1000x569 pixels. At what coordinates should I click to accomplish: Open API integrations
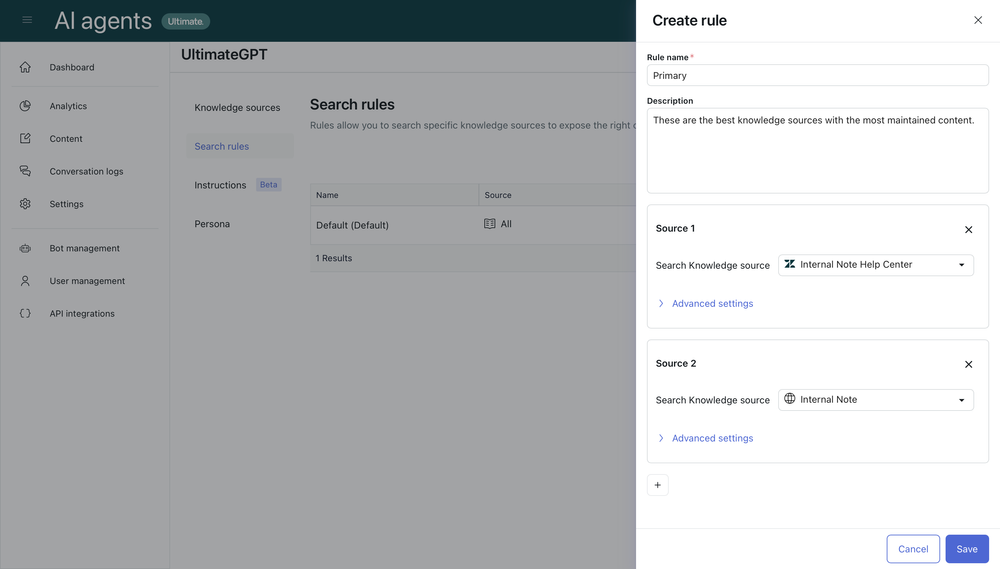[82, 314]
